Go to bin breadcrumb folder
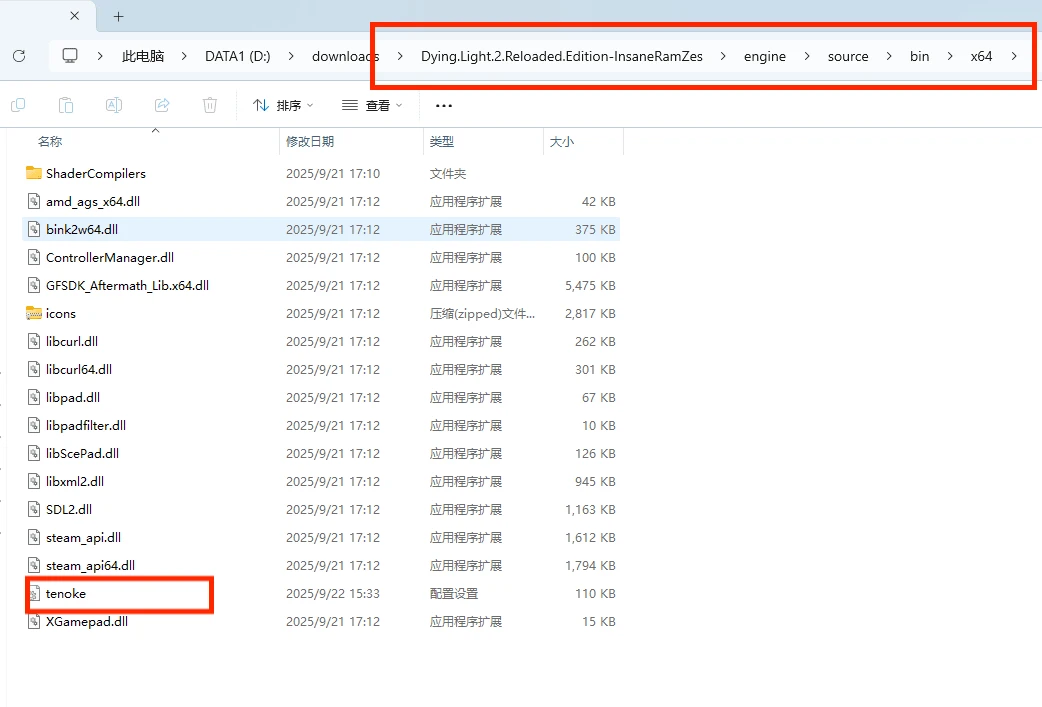This screenshot has width=1042, height=707. (920, 56)
